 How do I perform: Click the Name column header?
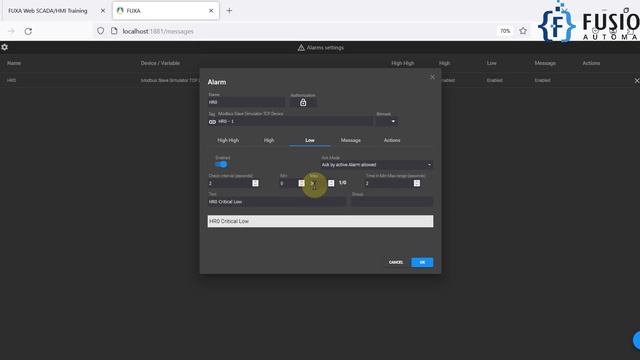click(x=14, y=63)
